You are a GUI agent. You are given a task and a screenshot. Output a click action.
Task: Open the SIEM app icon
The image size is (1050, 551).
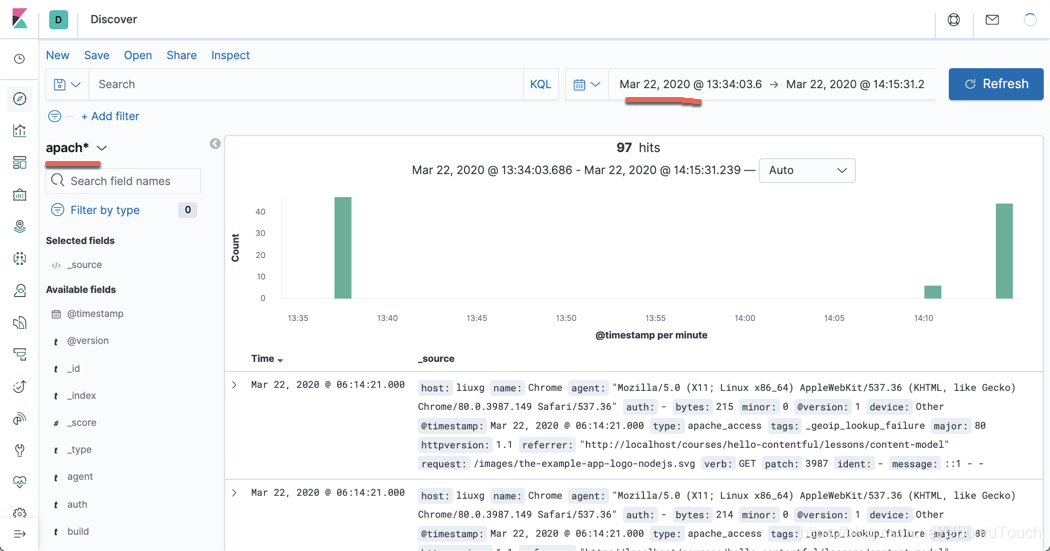click(x=19, y=418)
